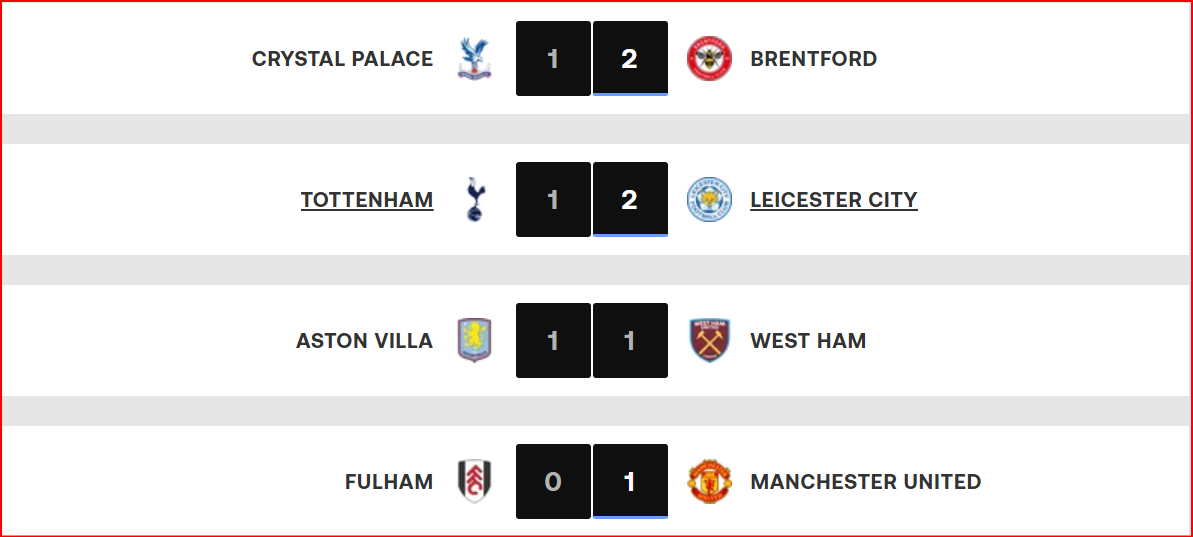Click the Fulham club crest

(474, 482)
